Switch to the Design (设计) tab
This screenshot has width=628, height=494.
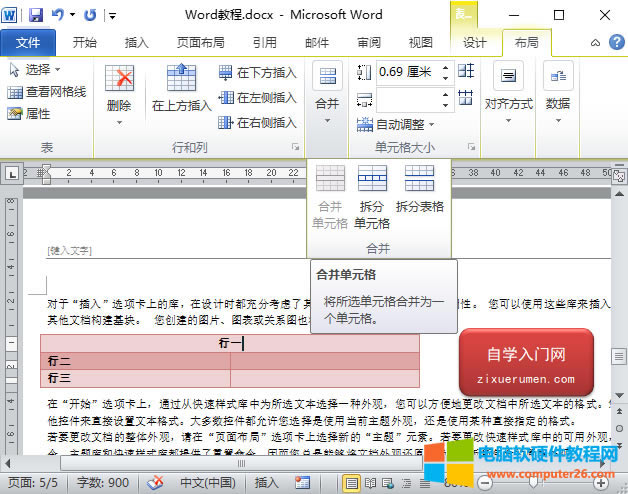pyautogui.click(x=474, y=42)
